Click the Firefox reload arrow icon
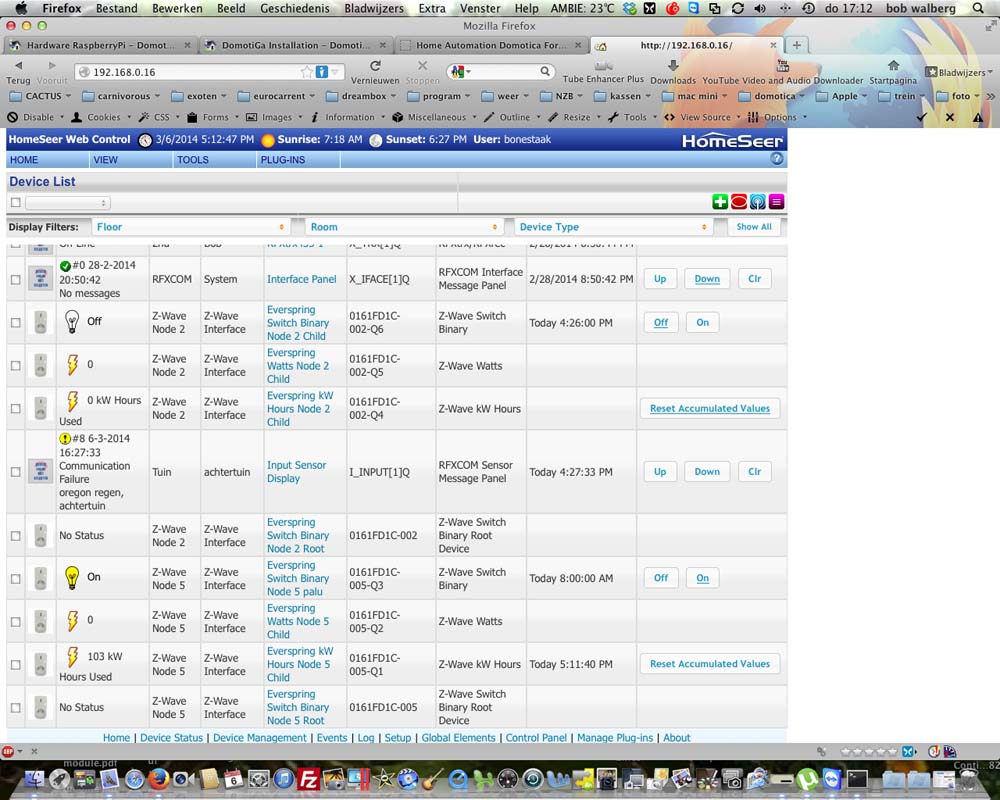Viewport: 1000px width, 800px height. pos(375,66)
